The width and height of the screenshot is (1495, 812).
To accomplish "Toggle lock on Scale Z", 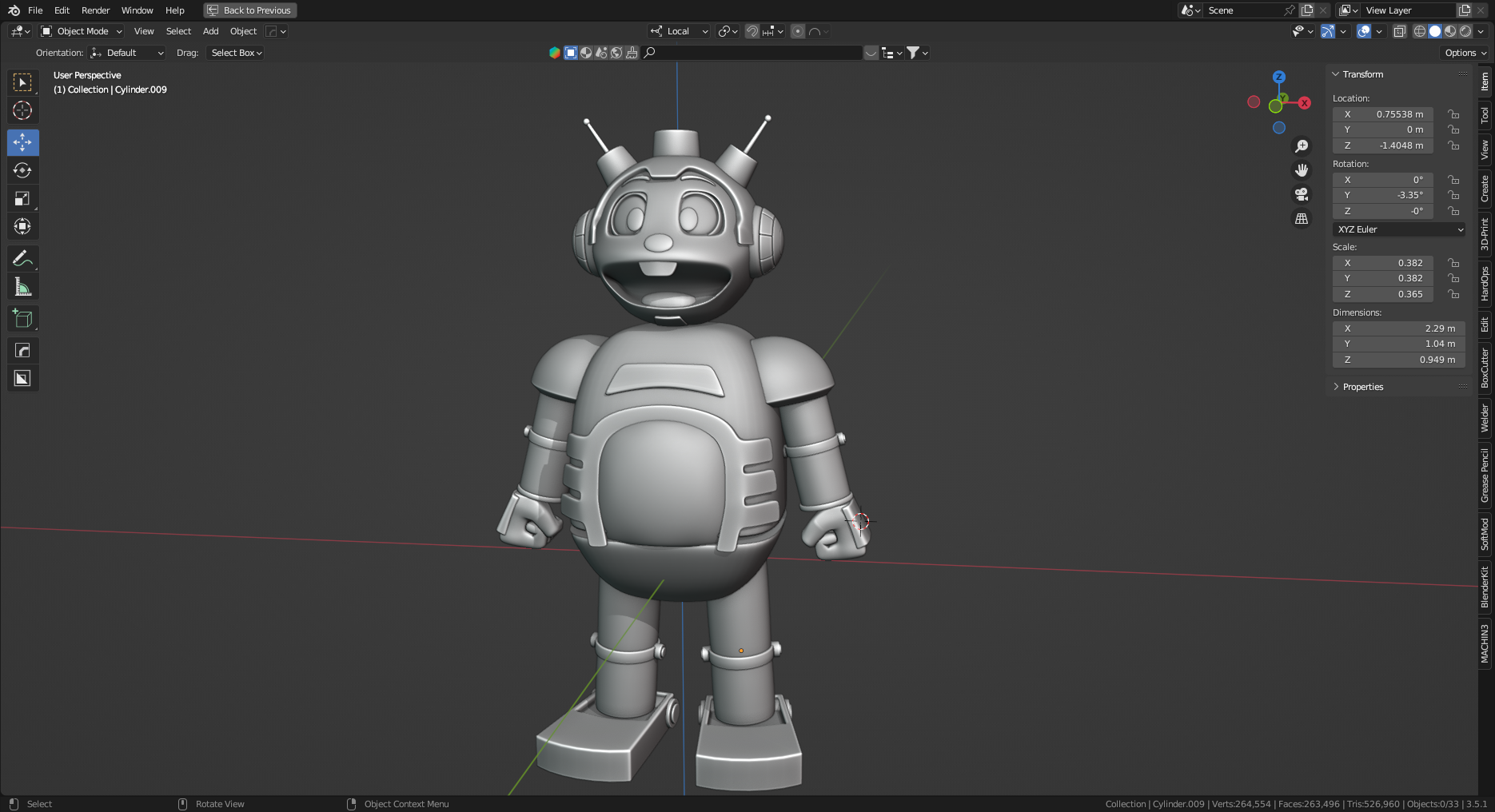I will click(1454, 294).
